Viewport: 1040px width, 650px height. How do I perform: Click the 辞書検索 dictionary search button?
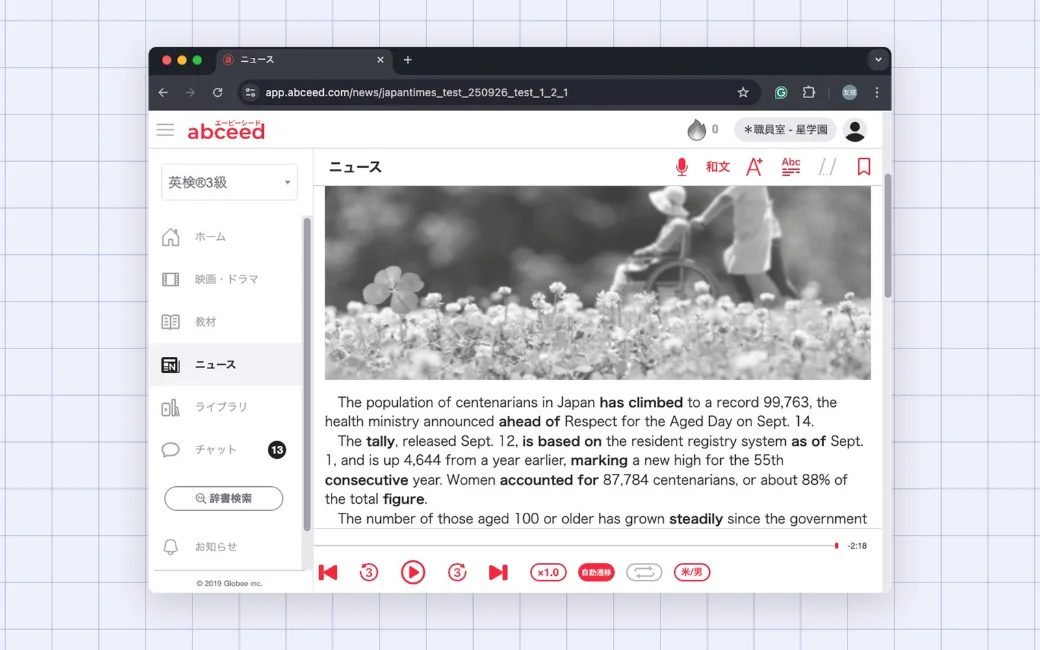(x=224, y=498)
